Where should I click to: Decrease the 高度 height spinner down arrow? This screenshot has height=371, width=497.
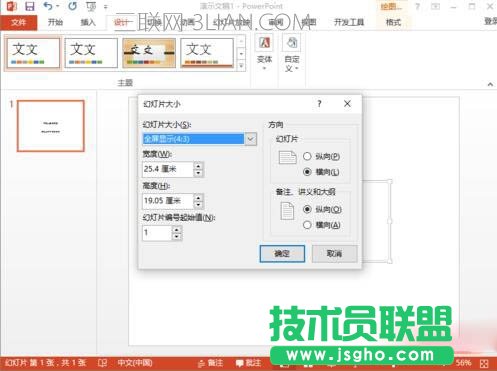(x=198, y=205)
